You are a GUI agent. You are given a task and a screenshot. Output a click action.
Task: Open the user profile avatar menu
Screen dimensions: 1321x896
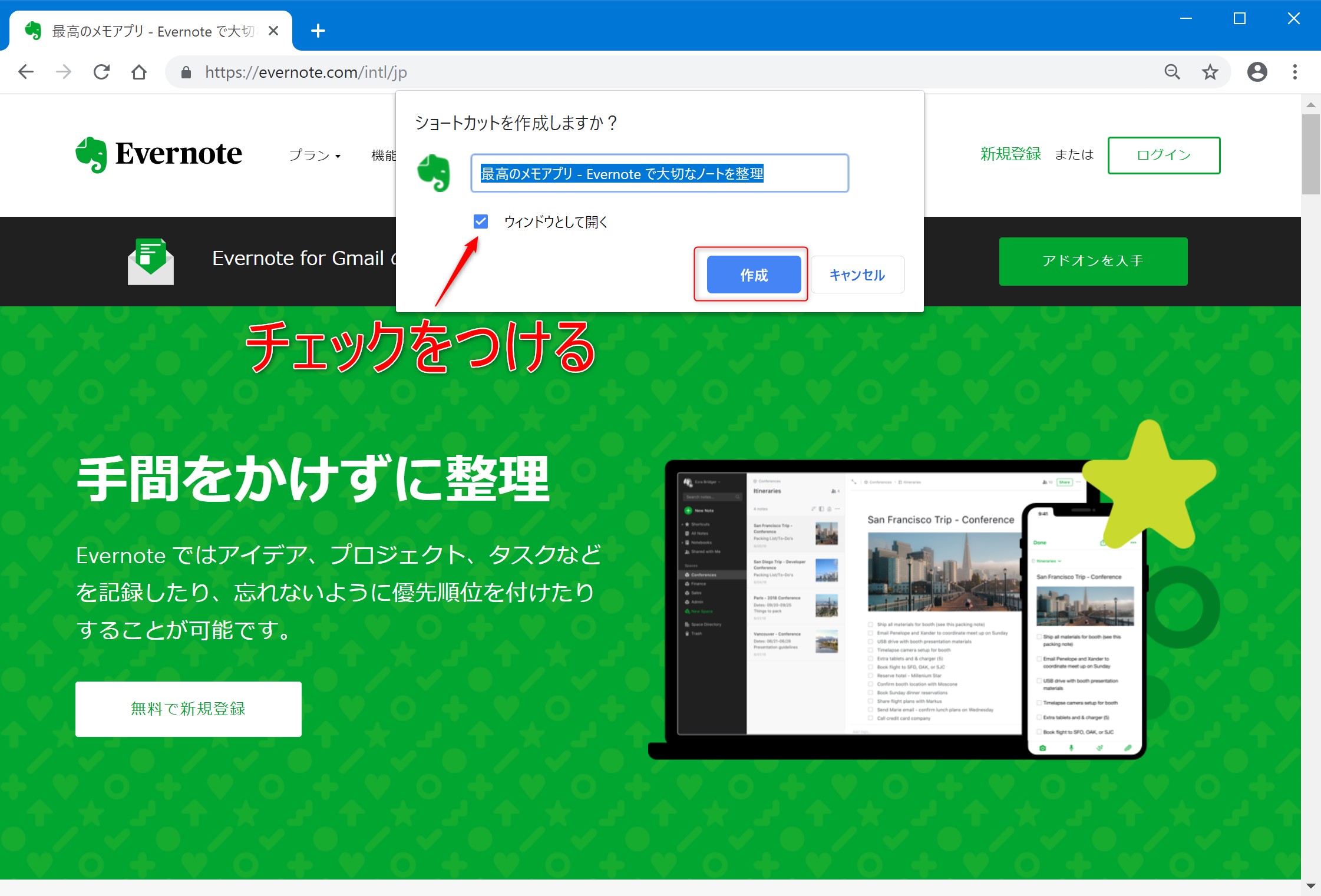pyautogui.click(x=1257, y=72)
